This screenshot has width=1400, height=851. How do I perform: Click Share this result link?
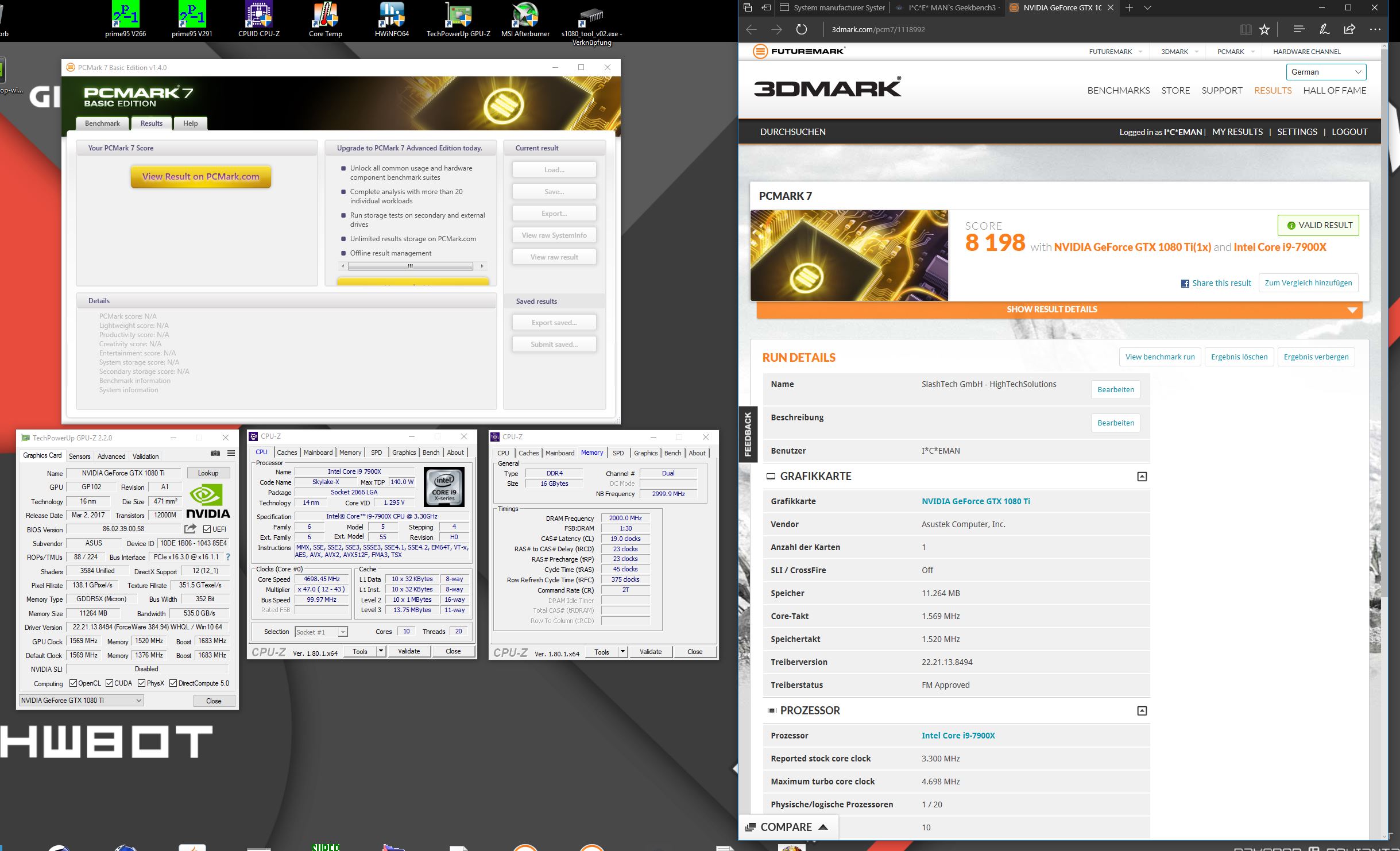[x=1216, y=283]
